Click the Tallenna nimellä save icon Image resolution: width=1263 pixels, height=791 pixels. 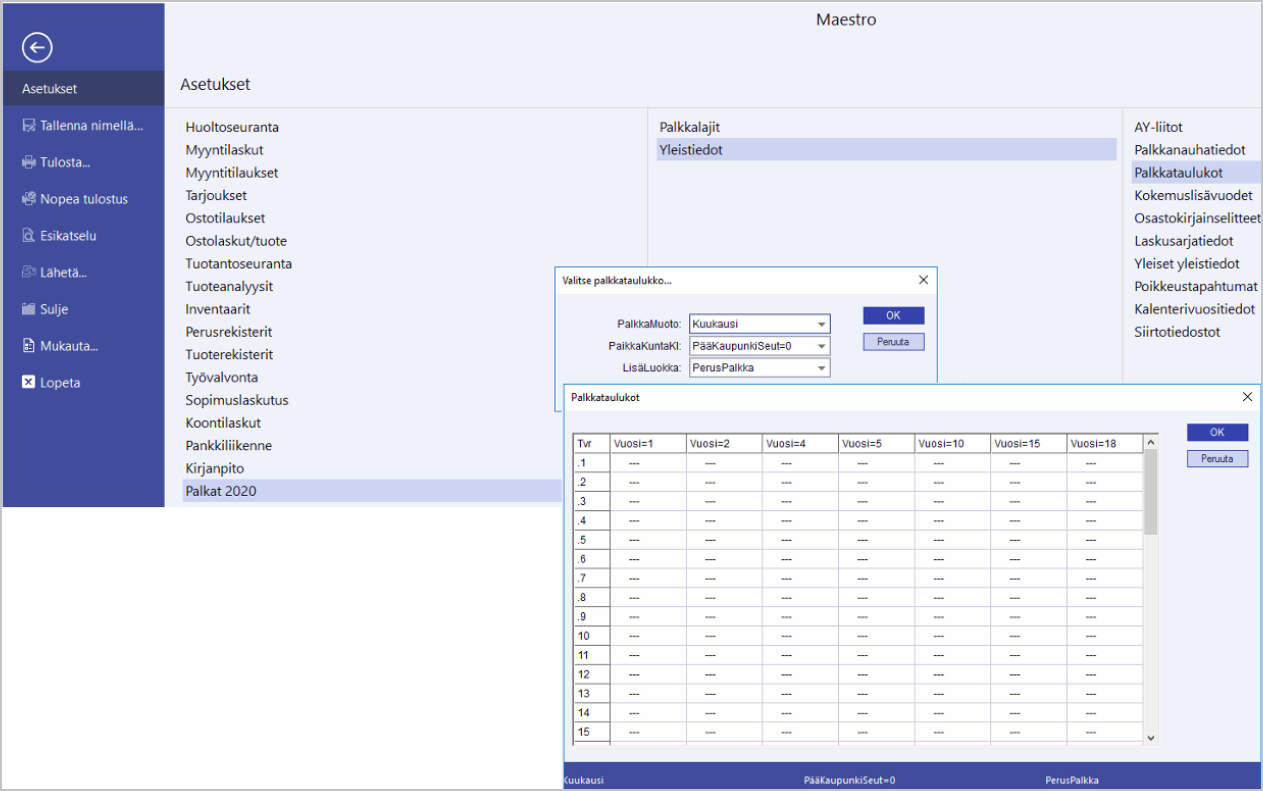(29, 126)
